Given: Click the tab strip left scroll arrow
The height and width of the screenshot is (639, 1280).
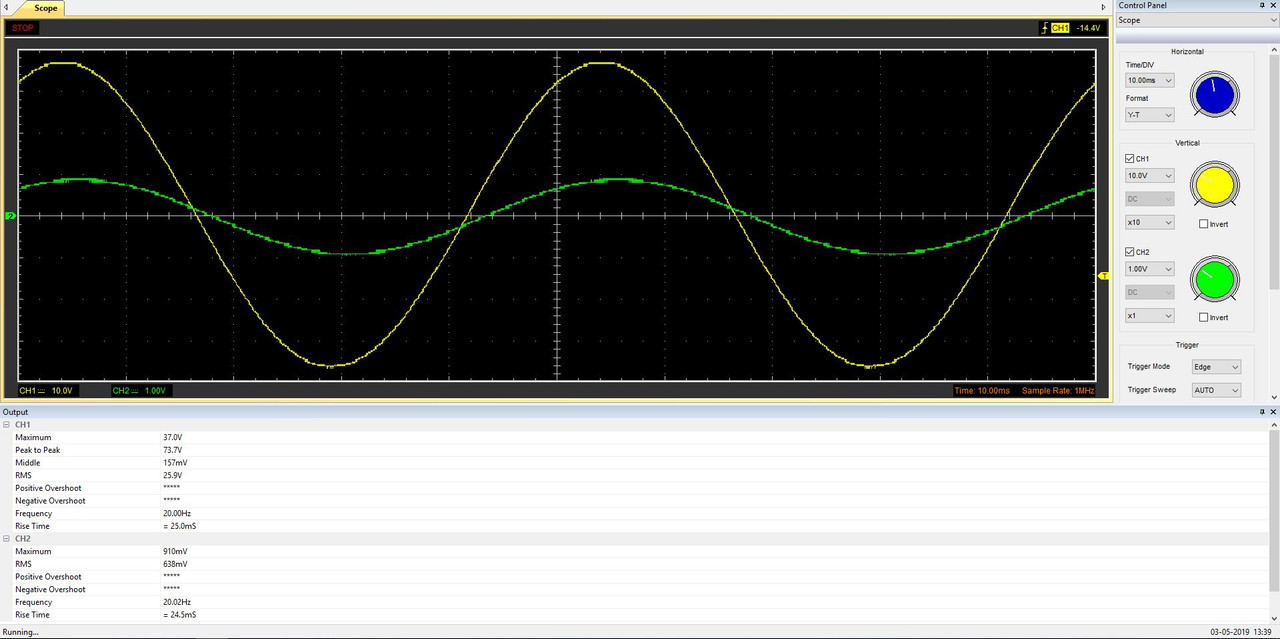Looking at the screenshot, I should [8, 7].
